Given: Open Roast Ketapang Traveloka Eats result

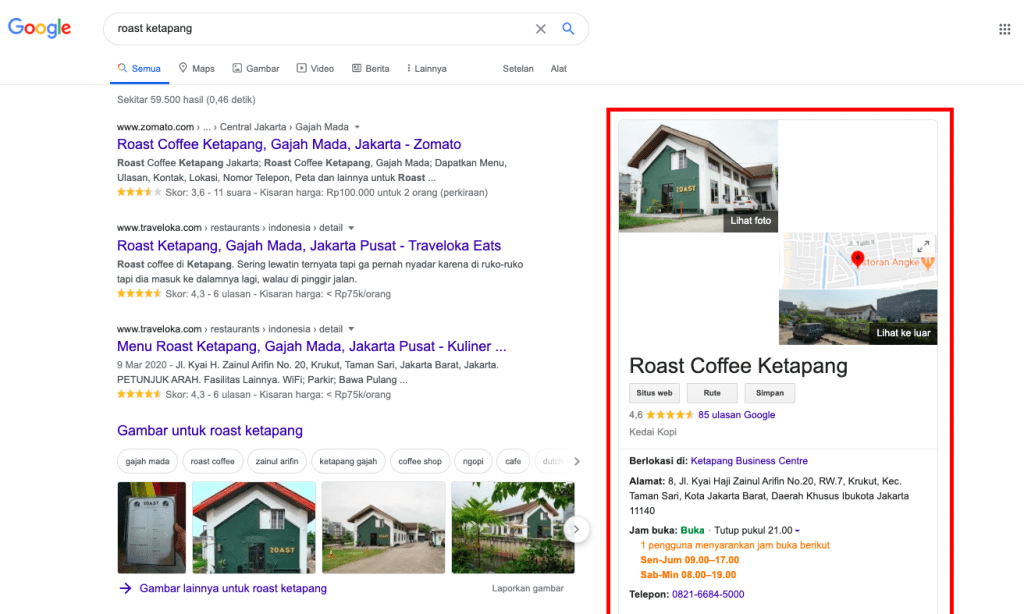Looking at the screenshot, I should (309, 246).
